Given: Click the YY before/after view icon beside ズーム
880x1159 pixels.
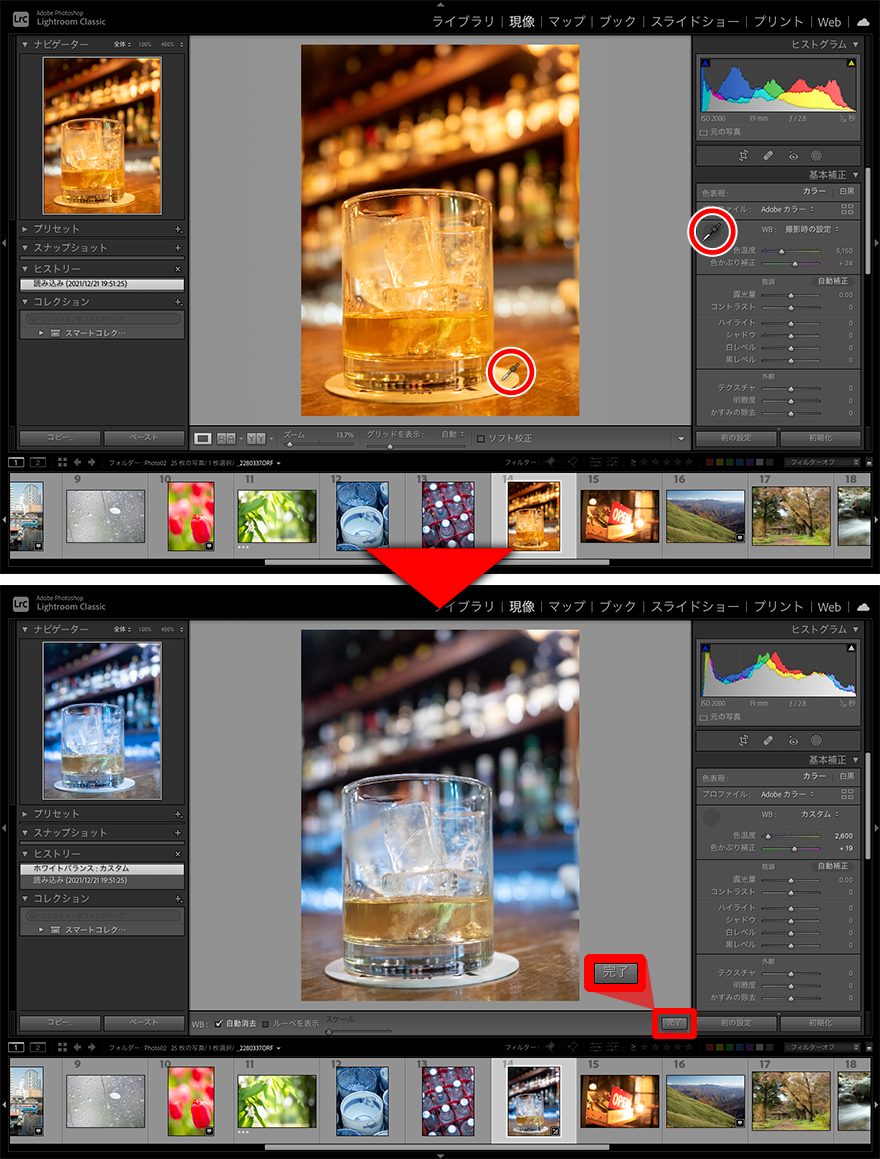Looking at the screenshot, I should point(257,438).
